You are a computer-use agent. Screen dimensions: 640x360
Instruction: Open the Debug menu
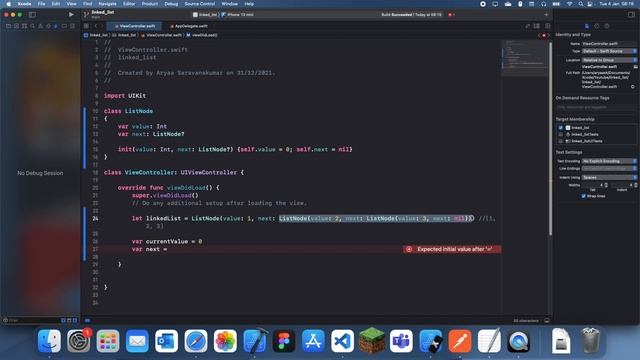click(171, 4)
